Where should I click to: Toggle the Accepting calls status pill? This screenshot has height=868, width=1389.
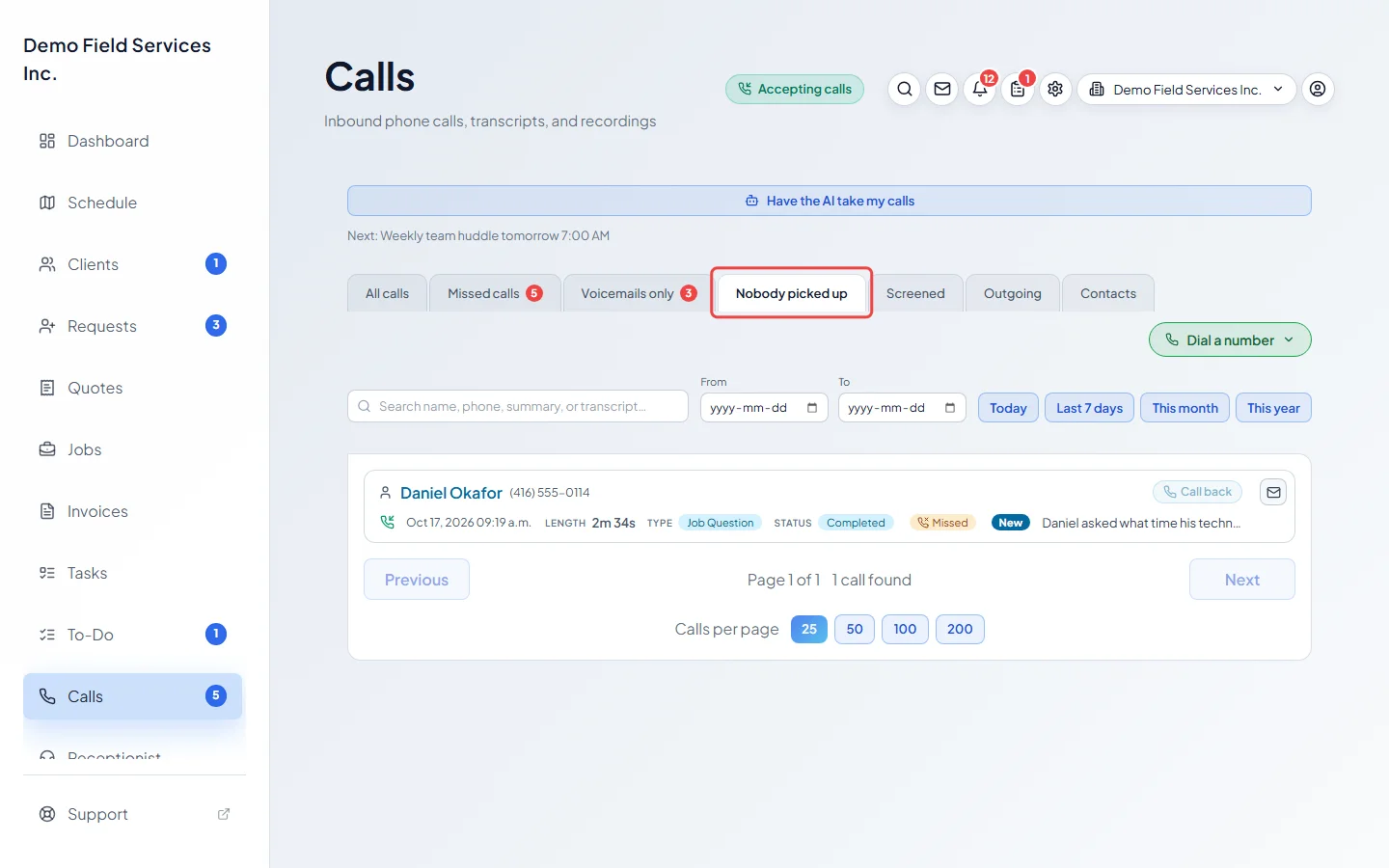coord(795,90)
